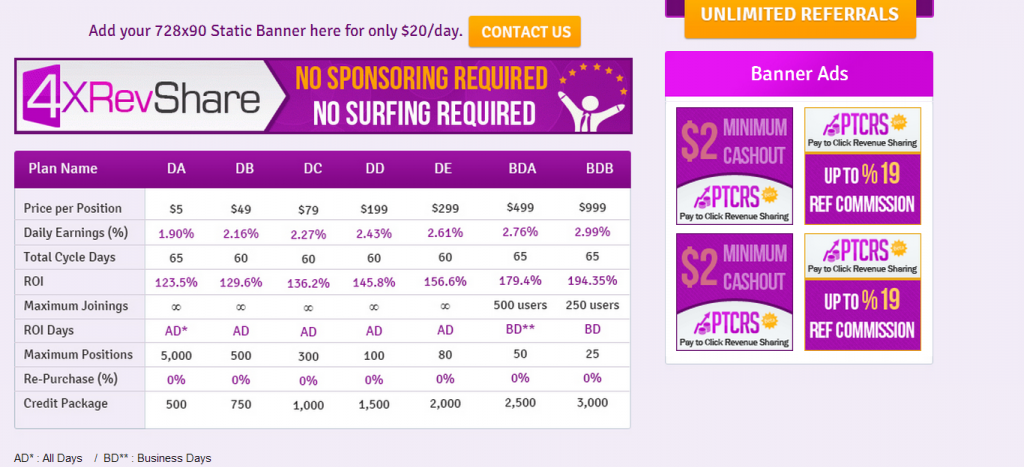Click the 4XRevShare logo icon
The width and height of the screenshot is (1024, 467).
click(x=46, y=96)
